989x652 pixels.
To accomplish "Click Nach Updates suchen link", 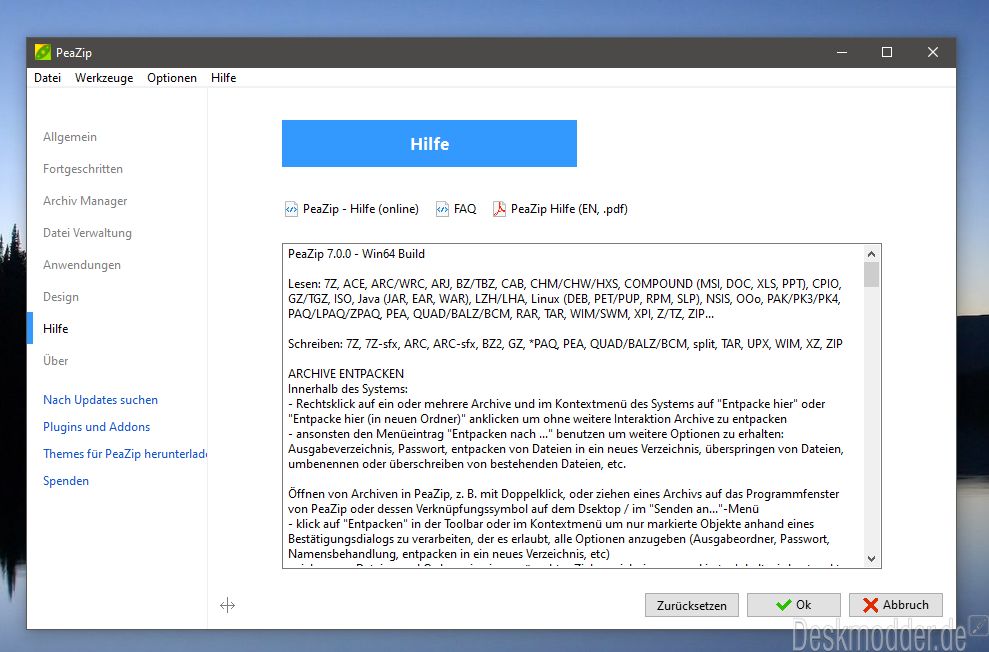I will click(x=100, y=400).
